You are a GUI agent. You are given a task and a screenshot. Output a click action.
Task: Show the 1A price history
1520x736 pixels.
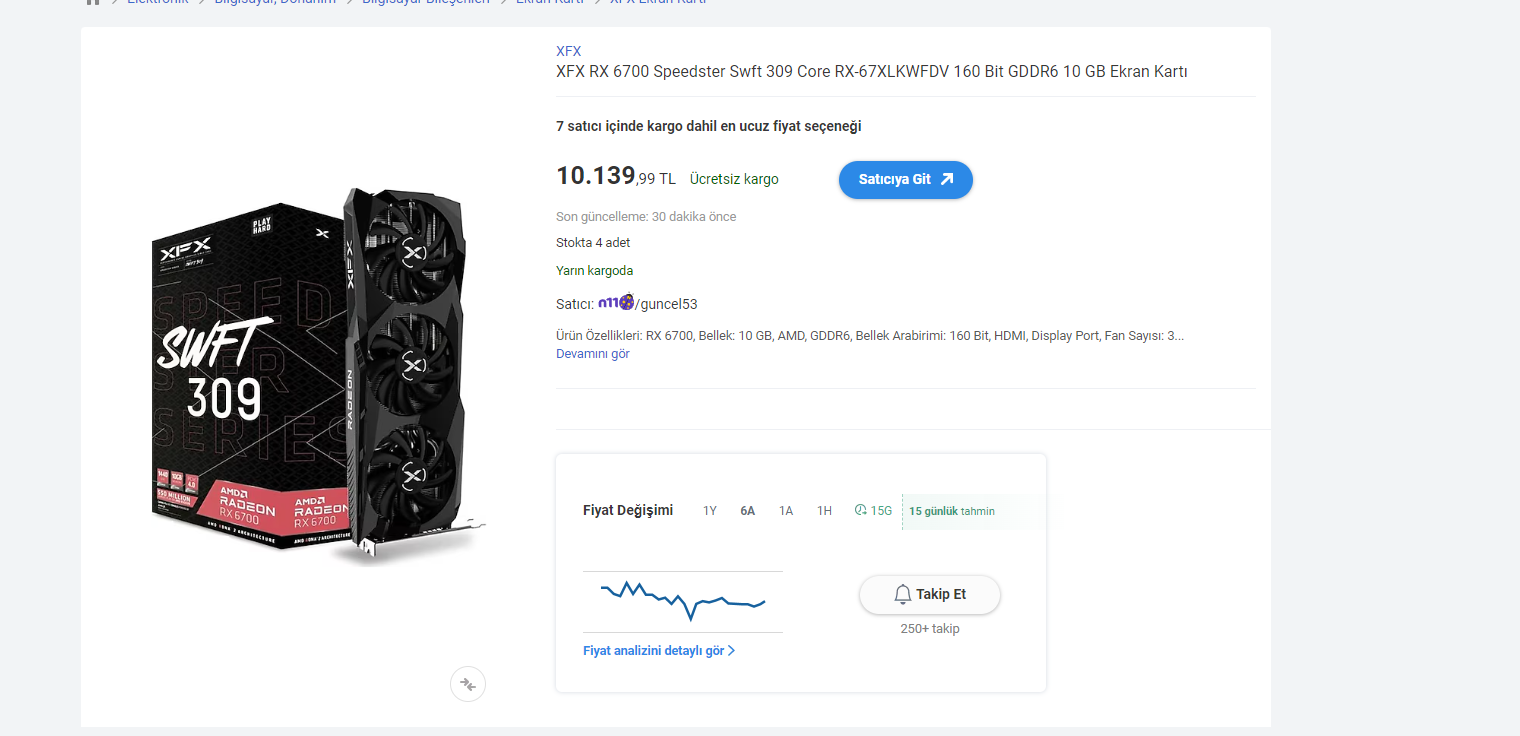[786, 511]
